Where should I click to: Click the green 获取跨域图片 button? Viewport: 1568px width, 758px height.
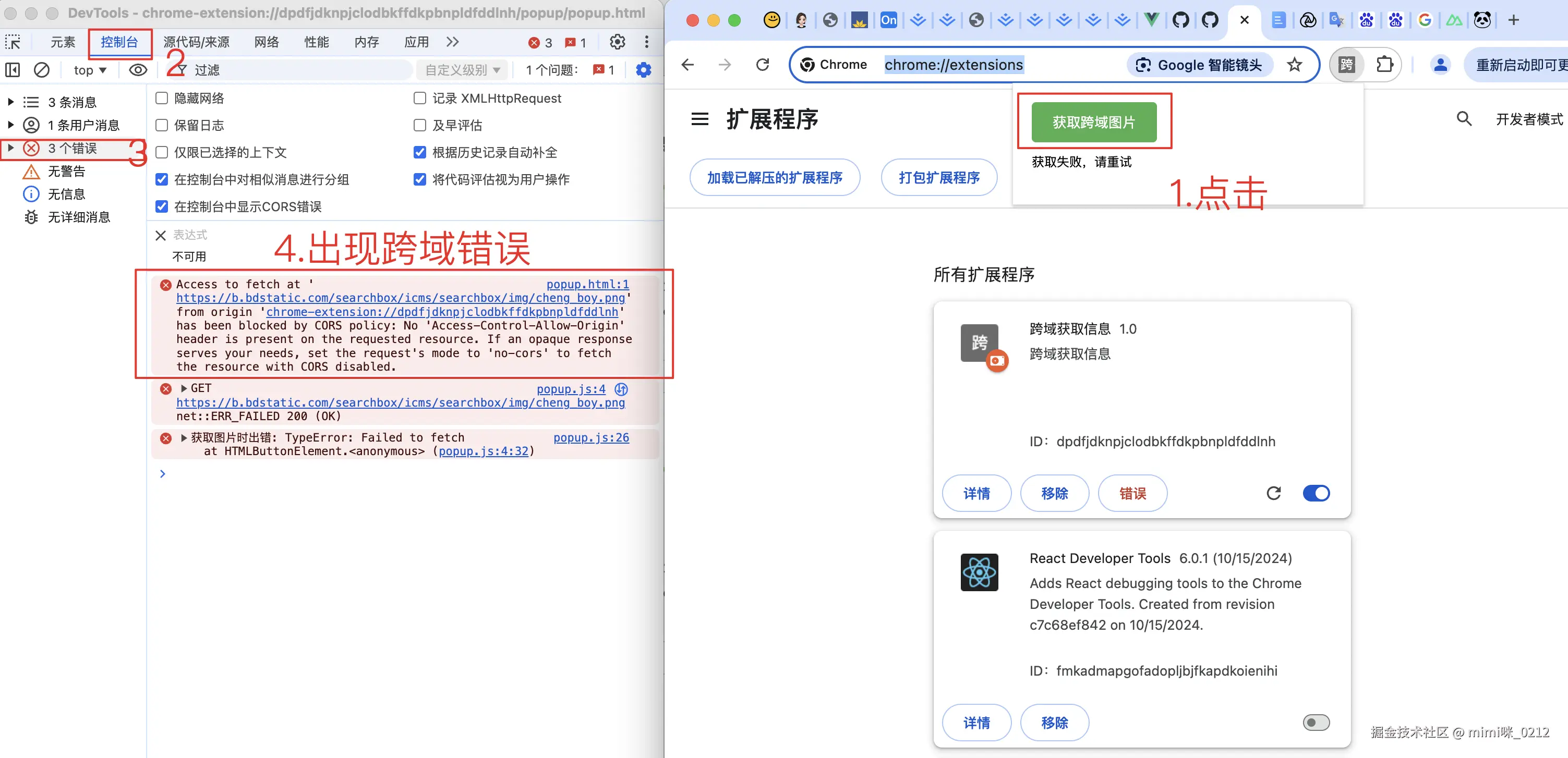point(1093,123)
